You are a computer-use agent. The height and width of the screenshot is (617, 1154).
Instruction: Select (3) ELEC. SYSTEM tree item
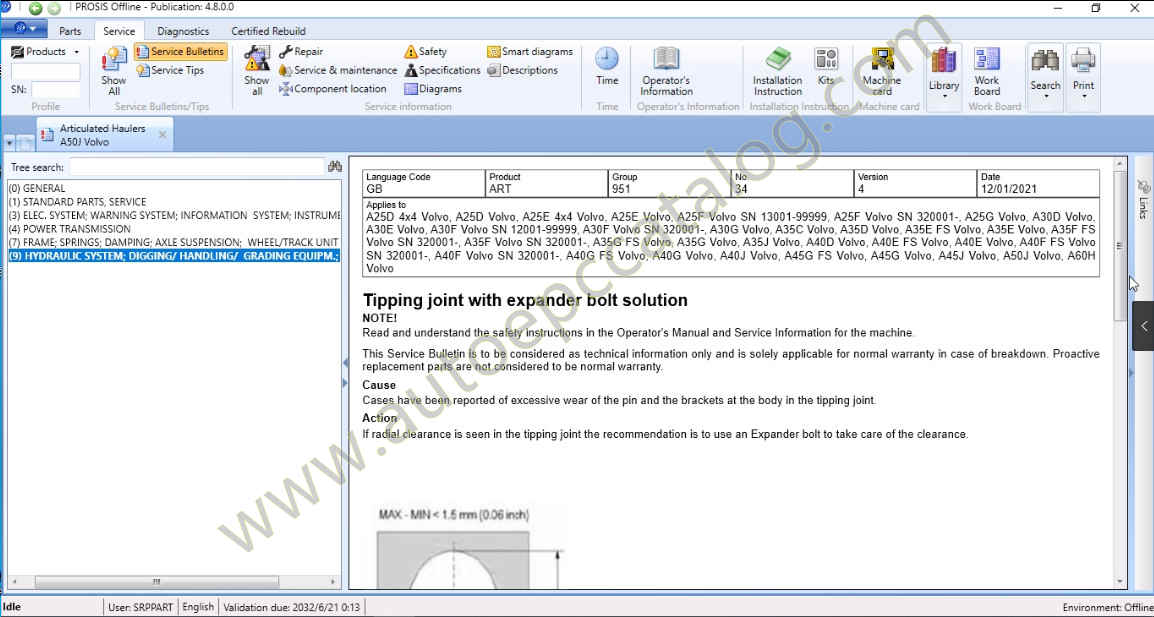pos(174,215)
